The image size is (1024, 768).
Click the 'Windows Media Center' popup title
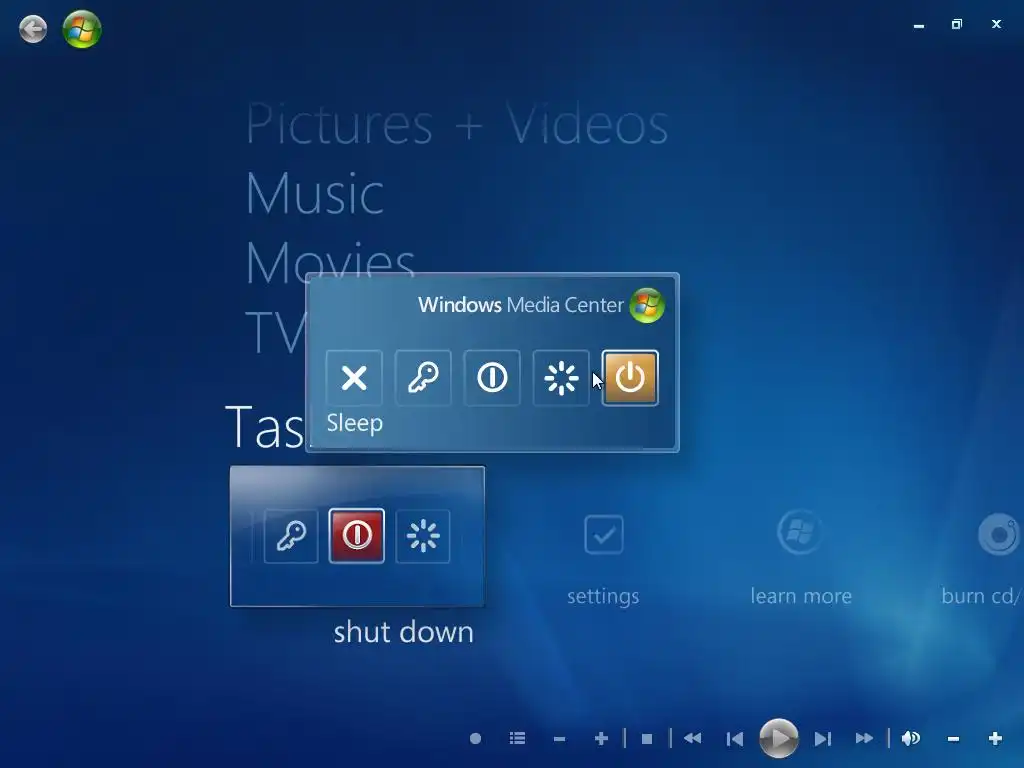click(x=521, y=305)
